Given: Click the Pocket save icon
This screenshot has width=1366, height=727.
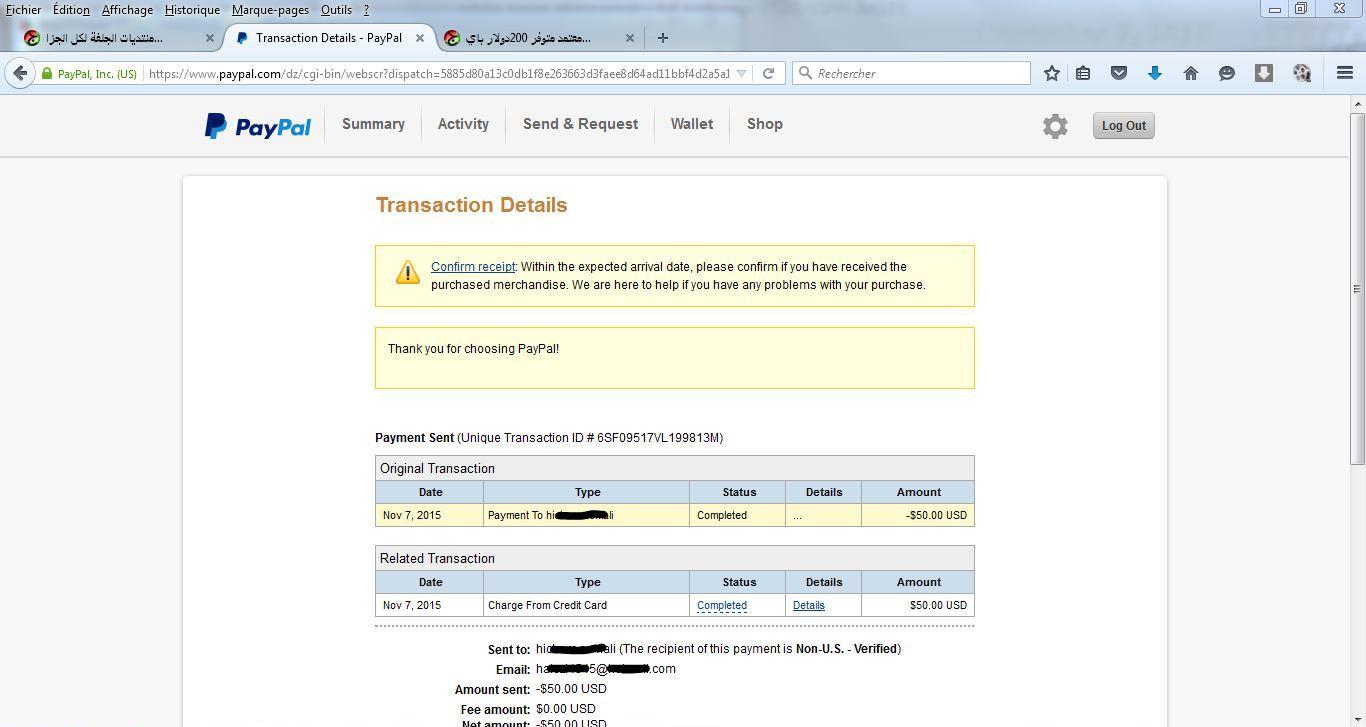Looking at the screenshot, I should coord(1119,73).
